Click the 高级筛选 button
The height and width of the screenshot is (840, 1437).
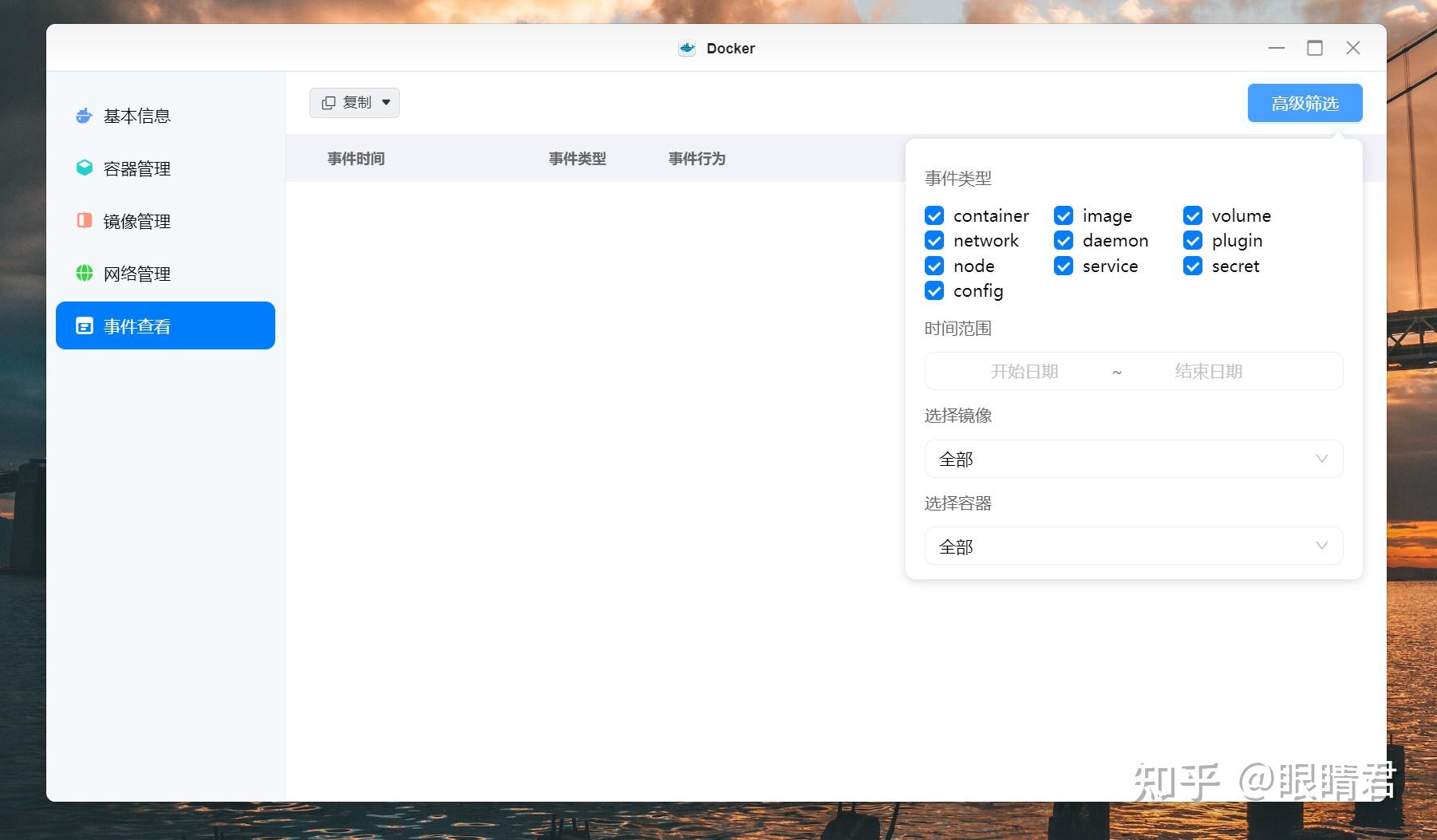point(1304,102)
